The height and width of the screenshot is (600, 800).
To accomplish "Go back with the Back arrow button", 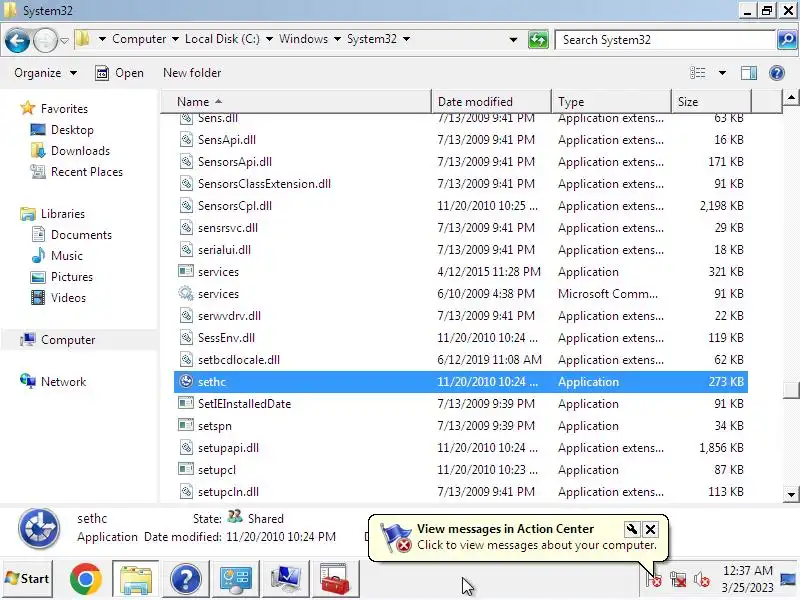I will coord(17,40).
